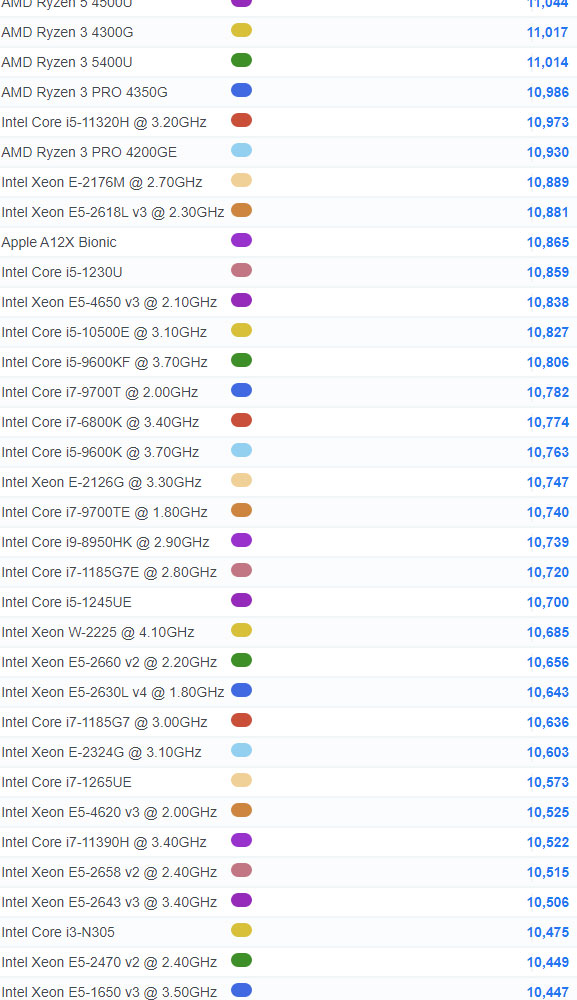This screenshot has height=1000, width=577.
Task: Open Intel Core i3-N305 entry
Action: [x=58, y=932]
